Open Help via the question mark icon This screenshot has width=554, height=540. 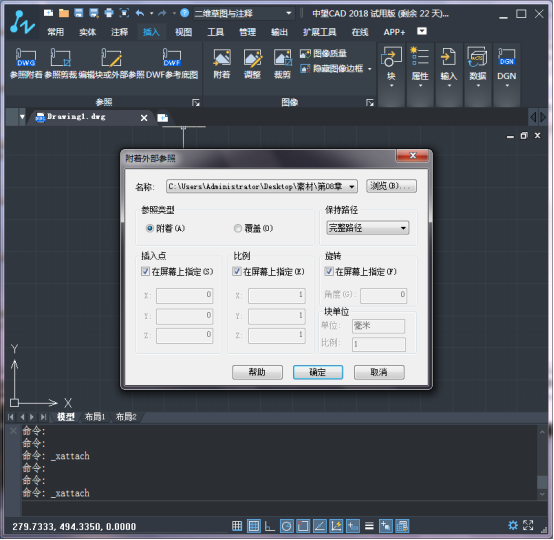tap(184, 13)
